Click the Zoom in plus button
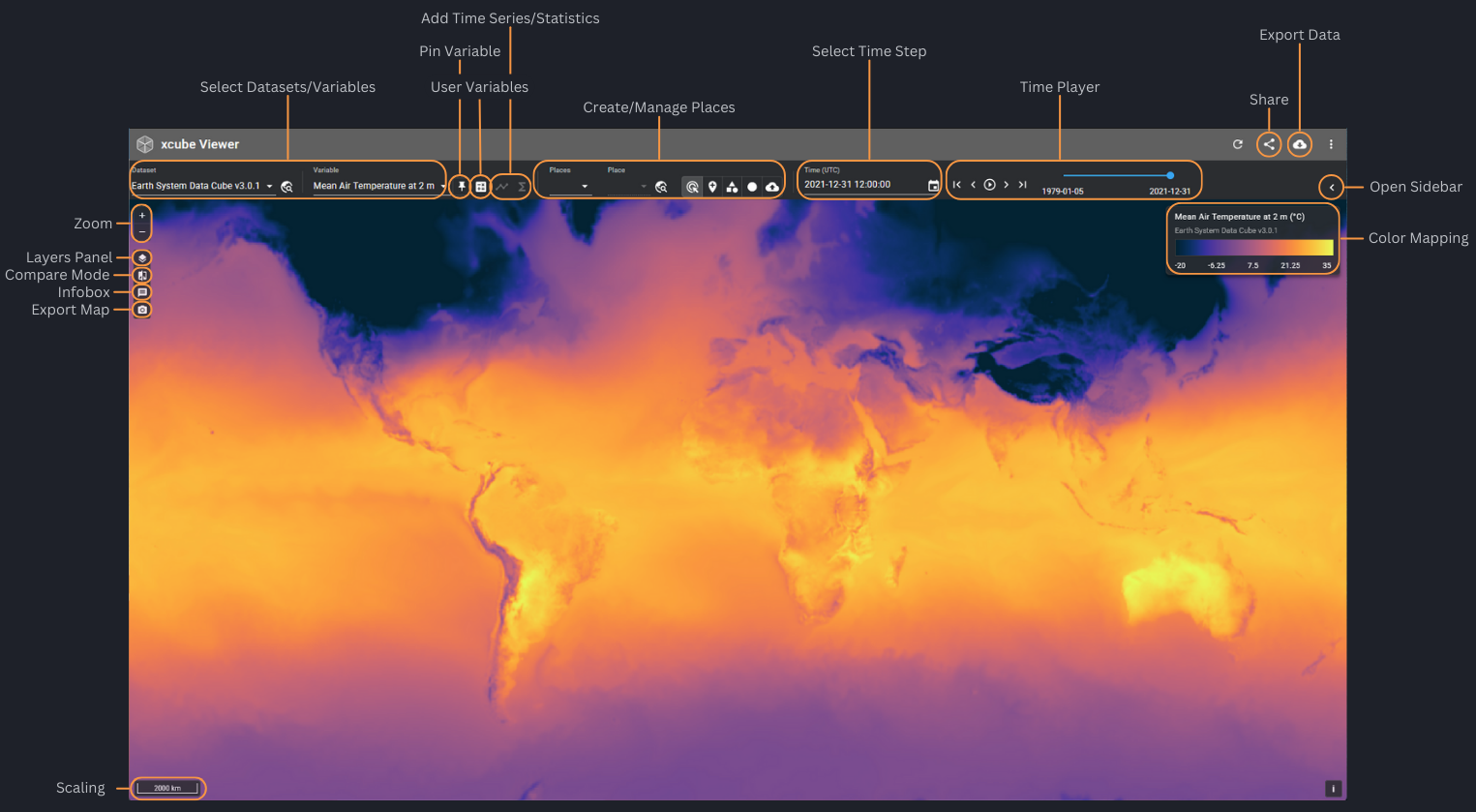Screen dimensions: 1476x812 142,216
